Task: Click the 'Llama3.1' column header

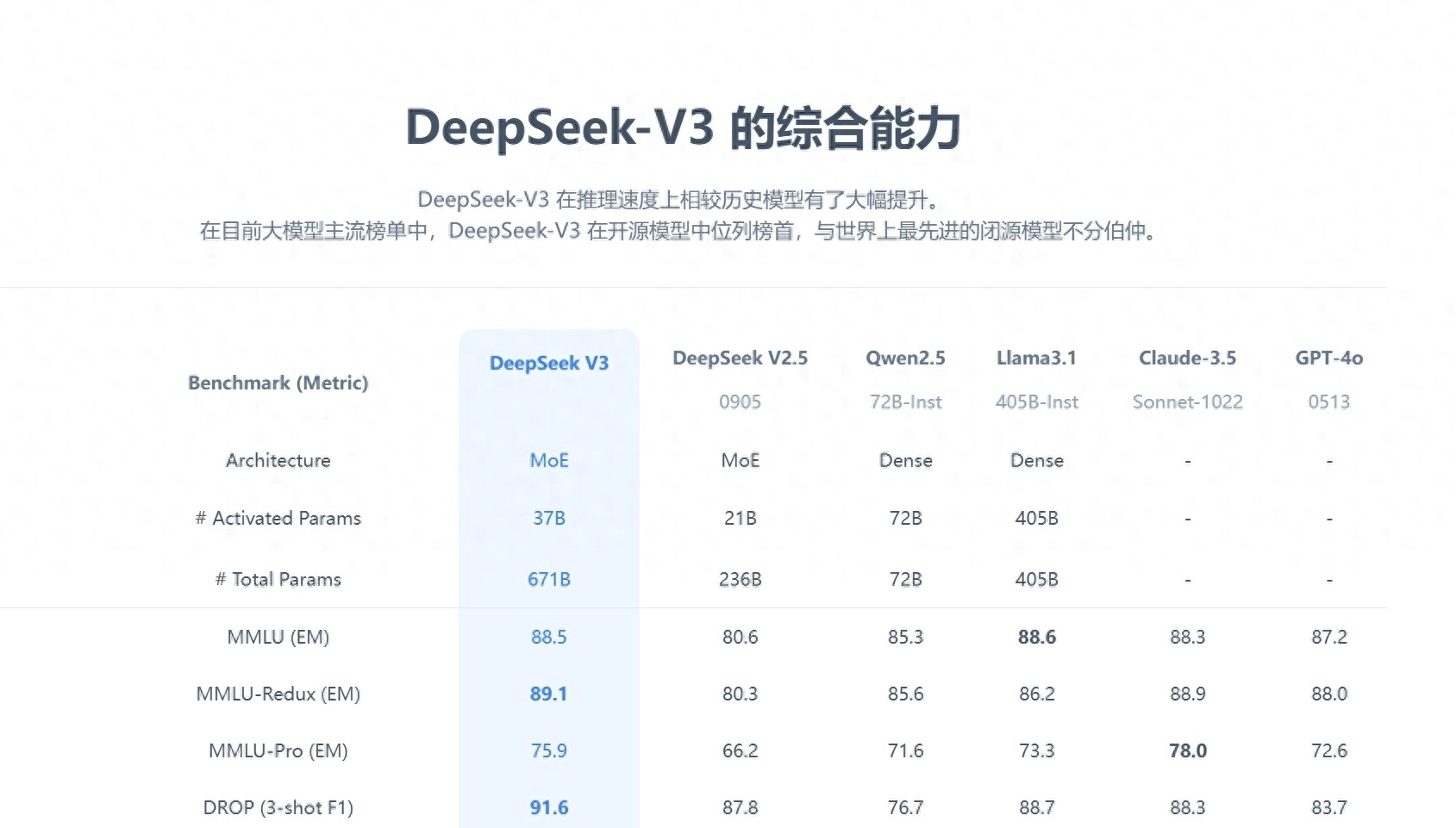Action: point(1036,358)
